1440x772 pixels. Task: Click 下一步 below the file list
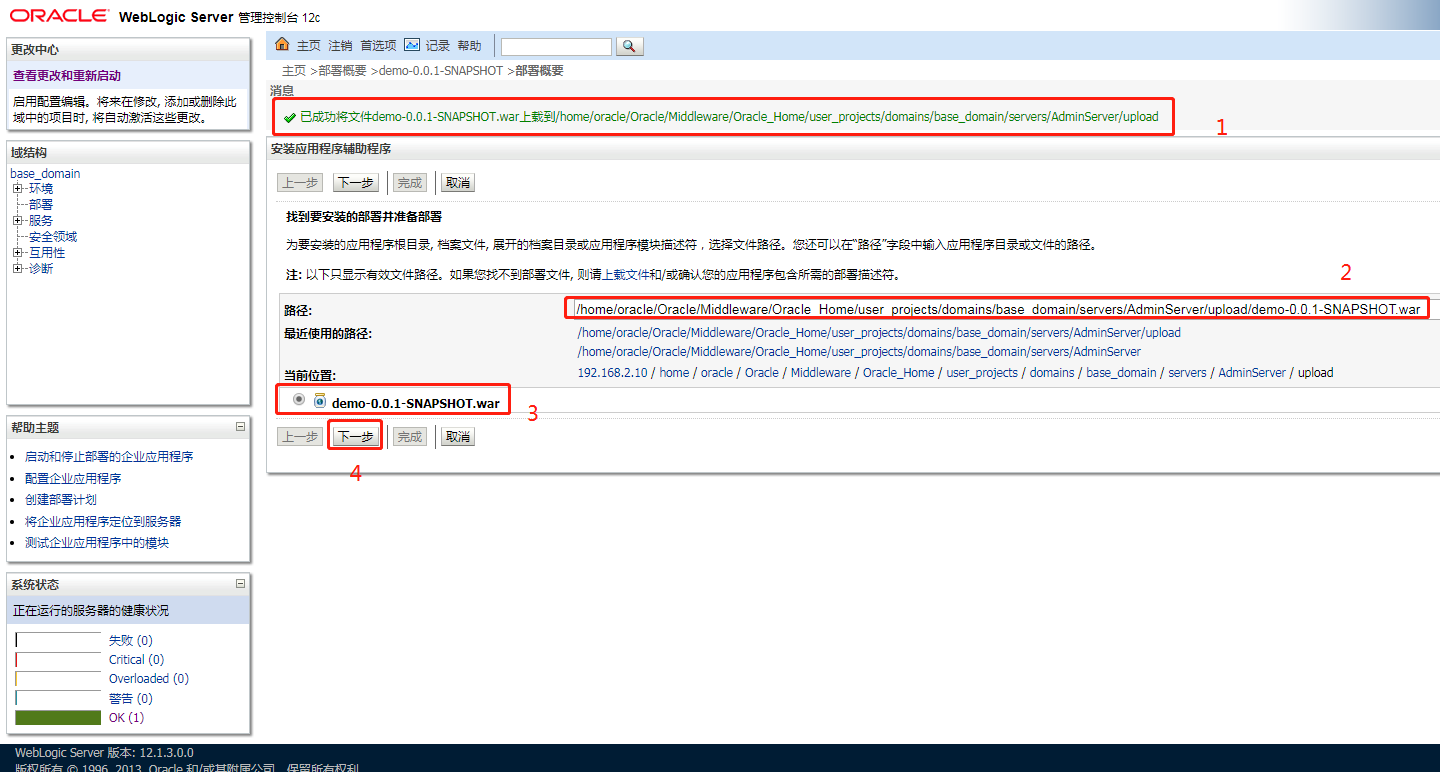point(355,437)
